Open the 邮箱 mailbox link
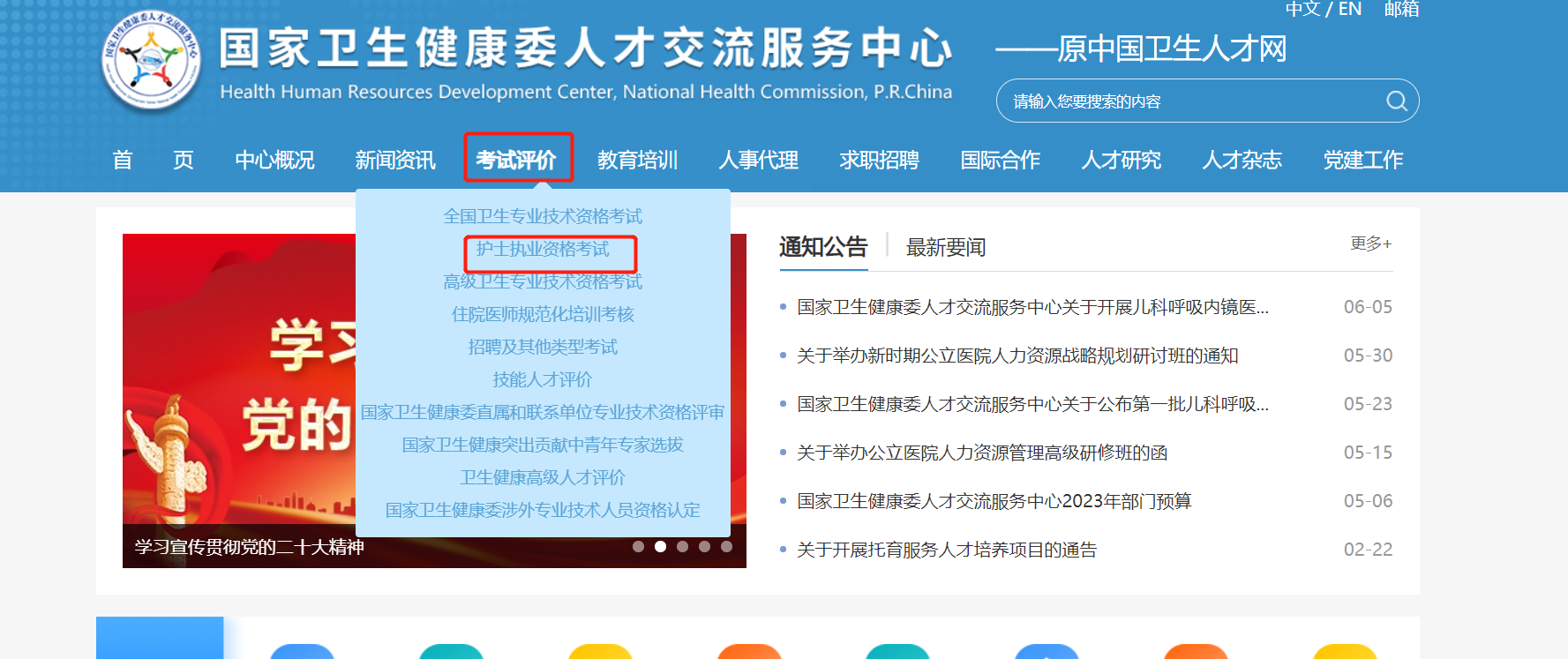This screenshot has width=1568, height=659. click(1401, 9)
